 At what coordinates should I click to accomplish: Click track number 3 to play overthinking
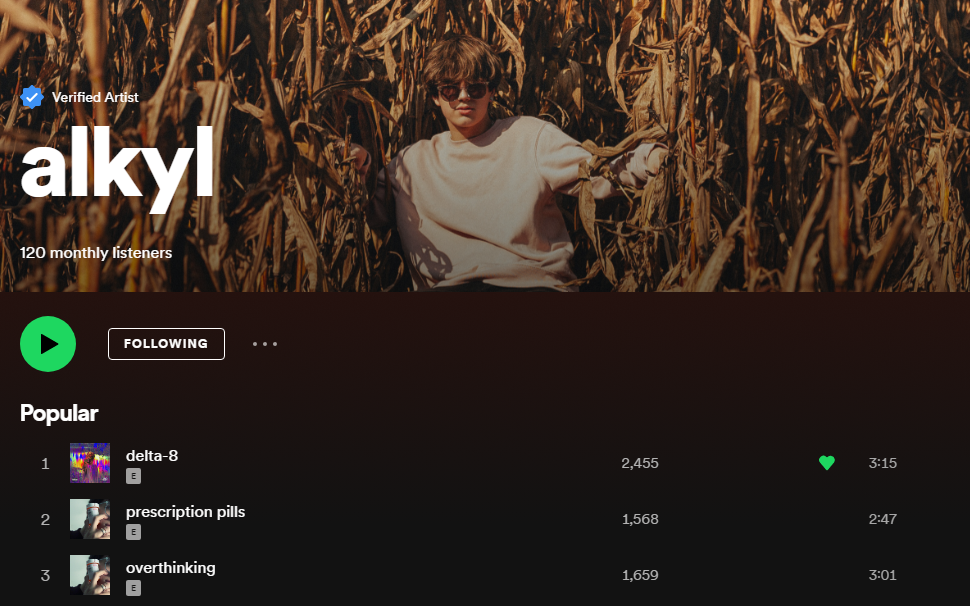(x=45, y=576)
